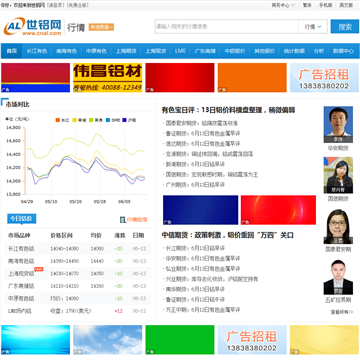
Task: Open the 方正中期 news item
Action: 203,310
